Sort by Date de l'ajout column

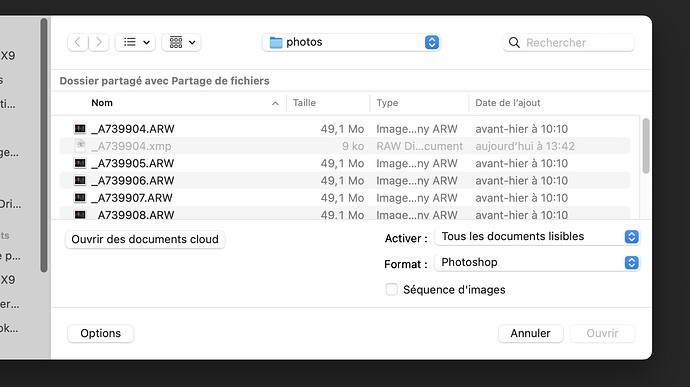pos(507,103)
